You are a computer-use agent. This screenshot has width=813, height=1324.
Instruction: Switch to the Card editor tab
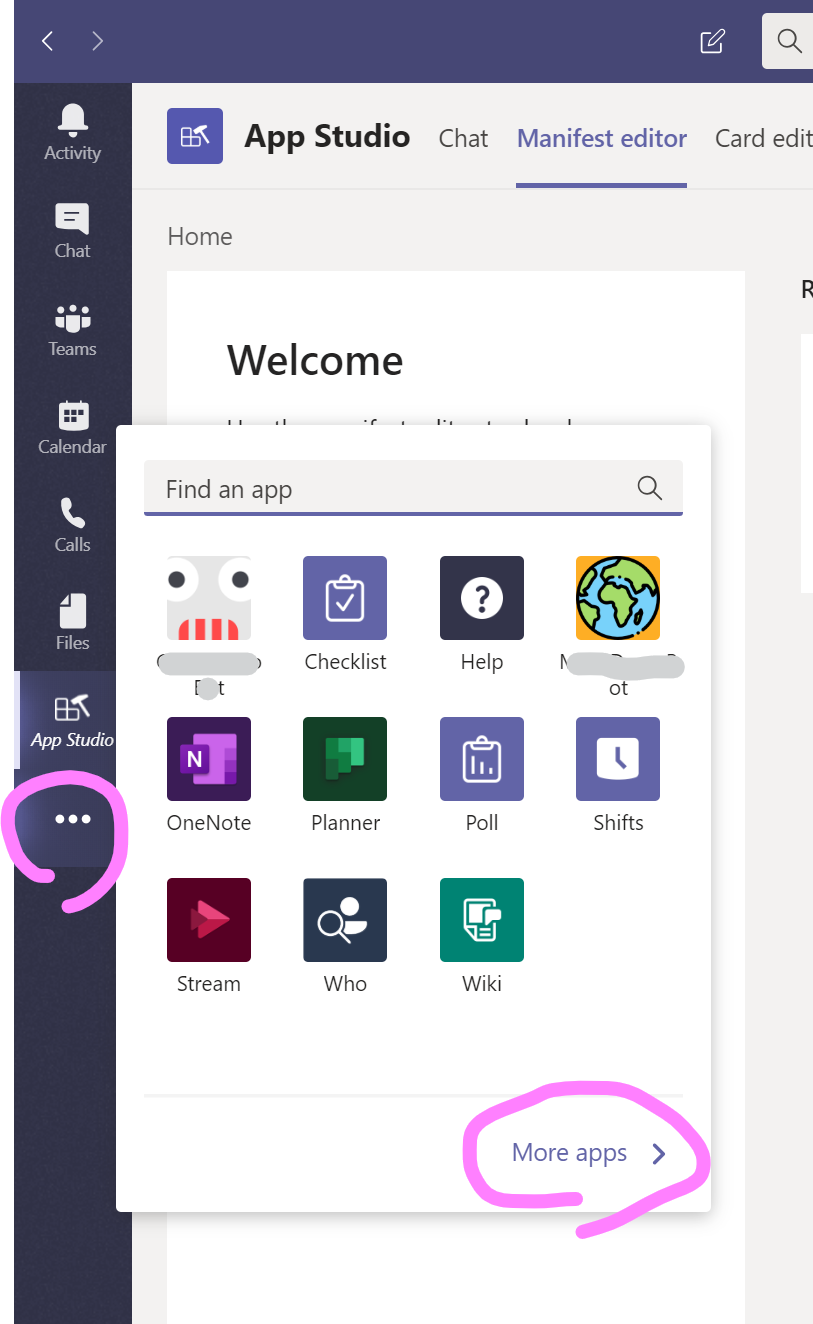[x=764, y=138]
